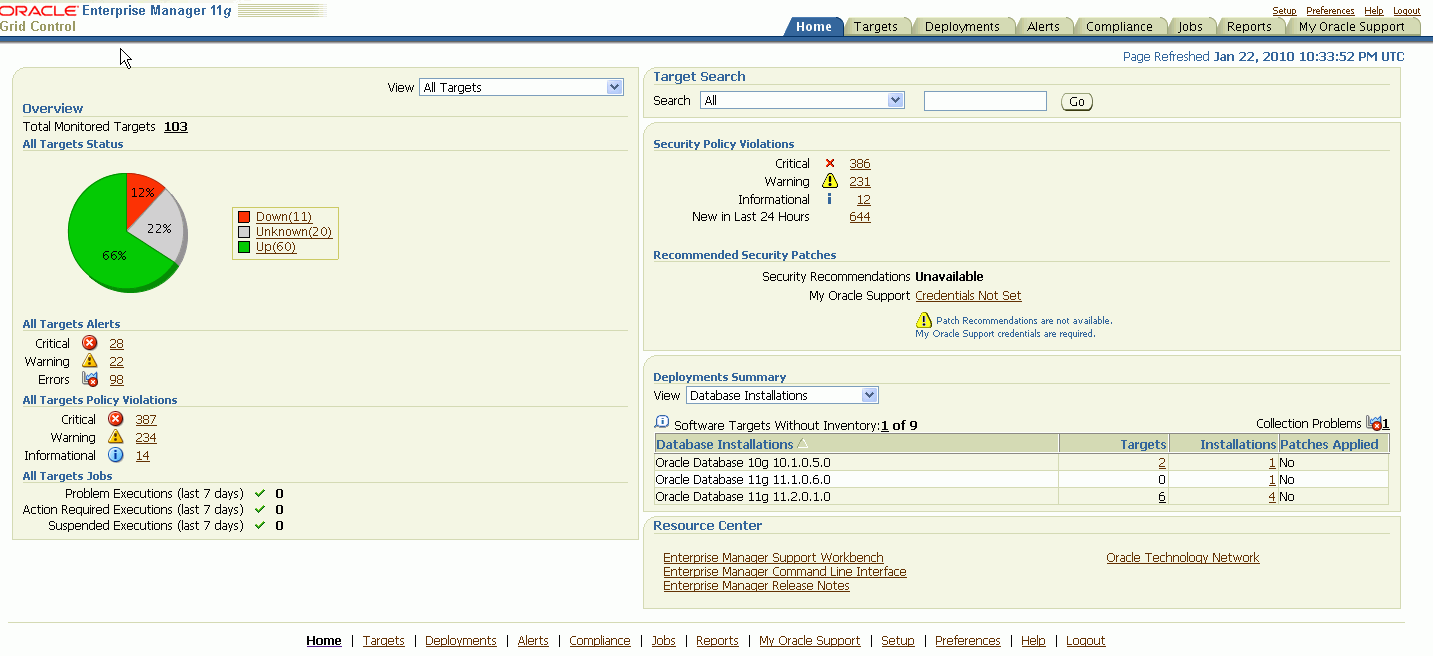Open Enterprise Manager Release Notes link
1433x656 pixels.
point(756,586)
